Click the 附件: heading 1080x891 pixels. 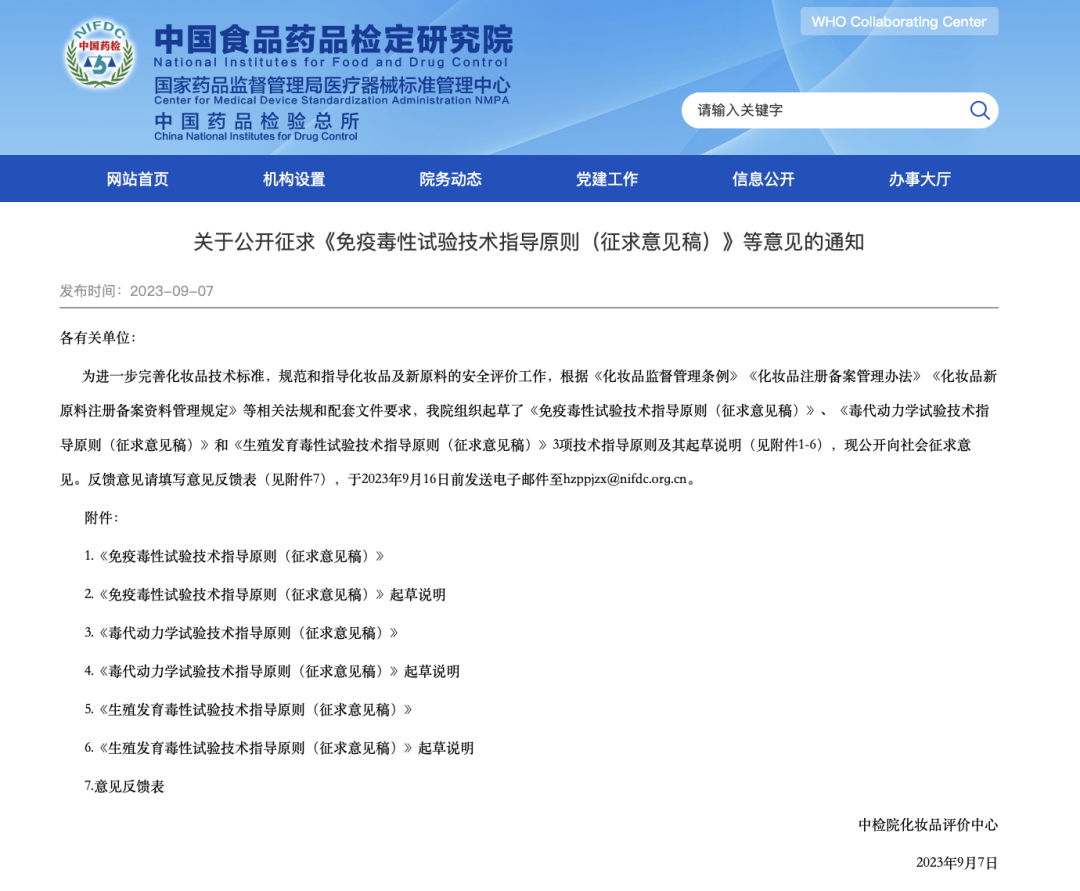pyautogui.click(x=101, y=518)
